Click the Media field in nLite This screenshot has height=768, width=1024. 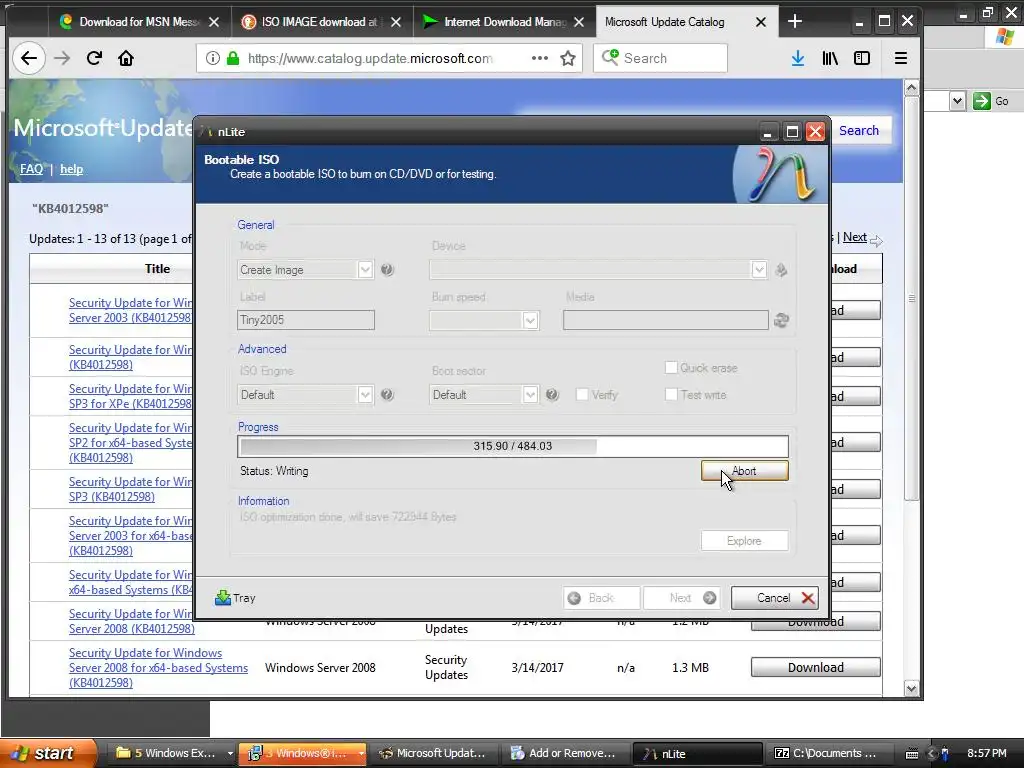(665, 320)
